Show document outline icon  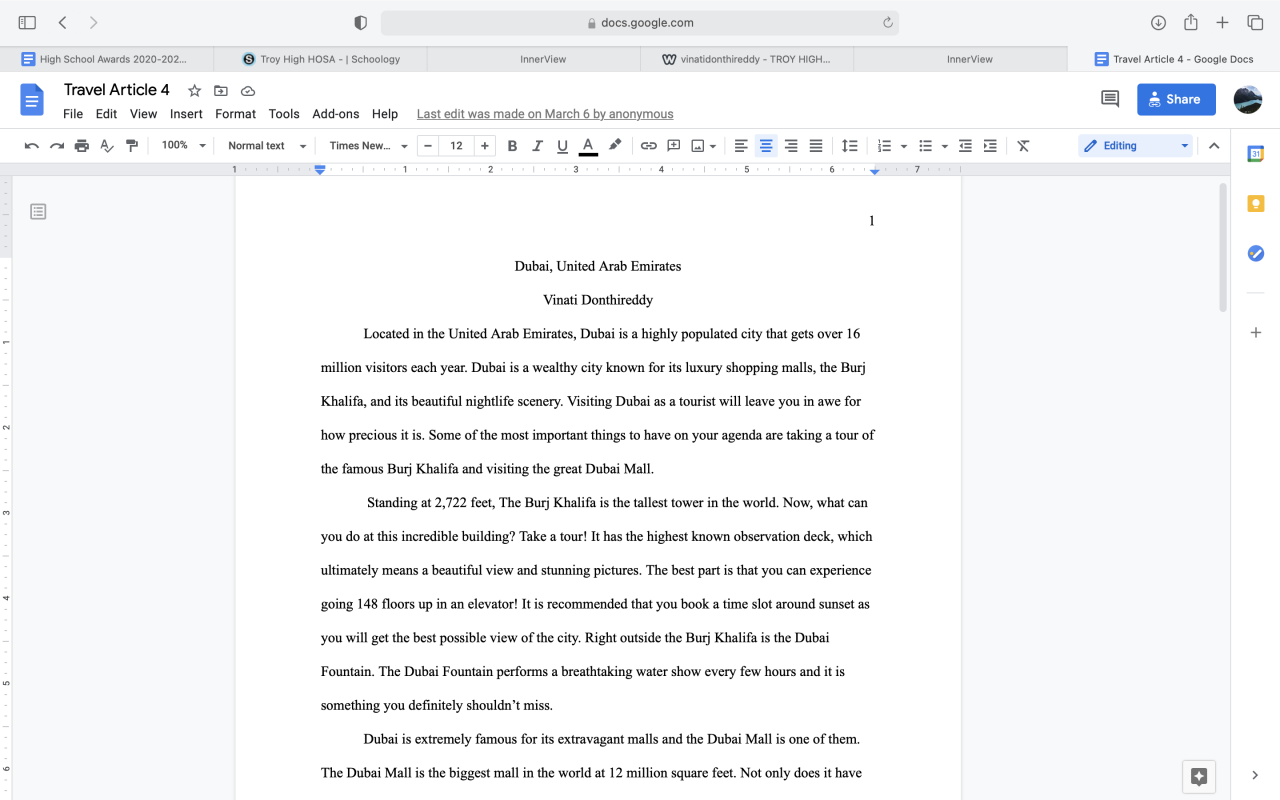pyautogui.click(x=38, y=211)
